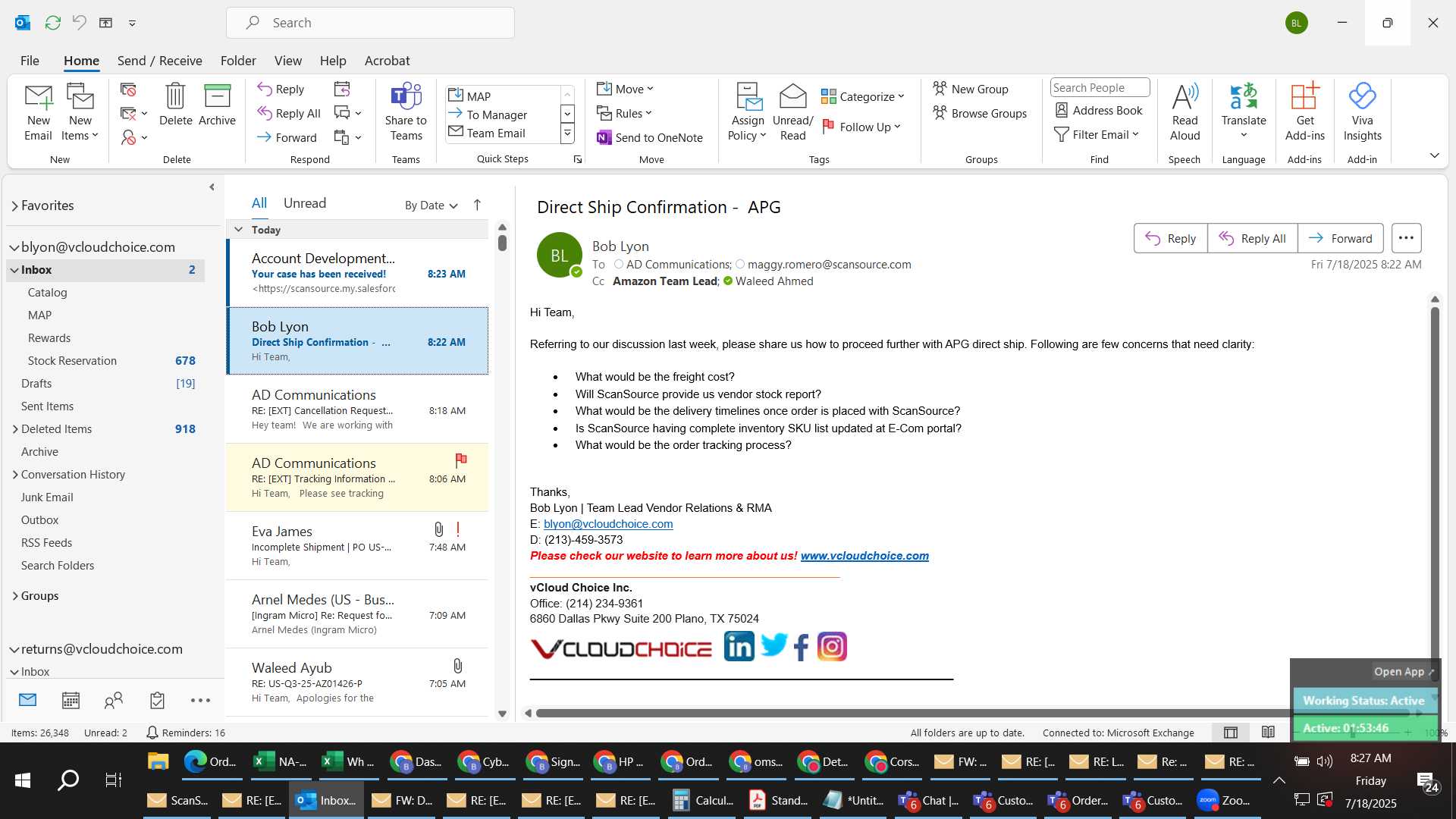Screen dimensions: 1456x819
Task: Click Share to Teams icon
Action: [406, 97]
